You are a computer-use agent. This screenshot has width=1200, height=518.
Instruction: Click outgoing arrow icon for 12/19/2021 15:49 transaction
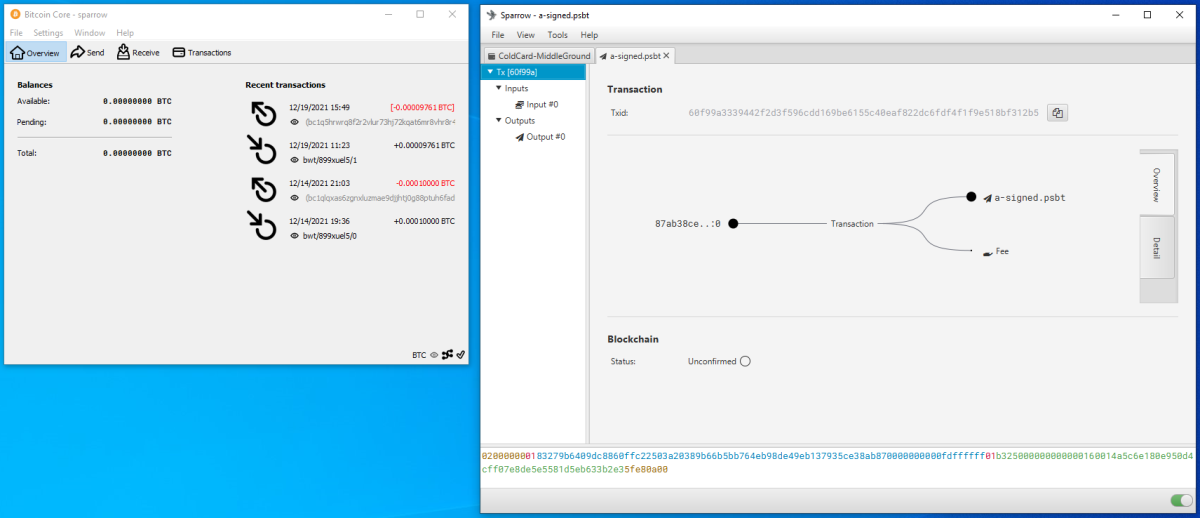point(262,113)
